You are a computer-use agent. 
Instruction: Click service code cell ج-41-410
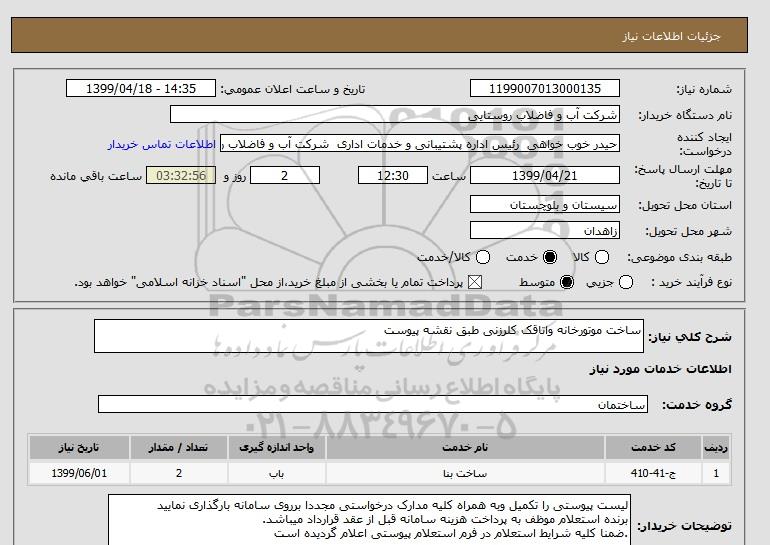[x=653, y=473]
